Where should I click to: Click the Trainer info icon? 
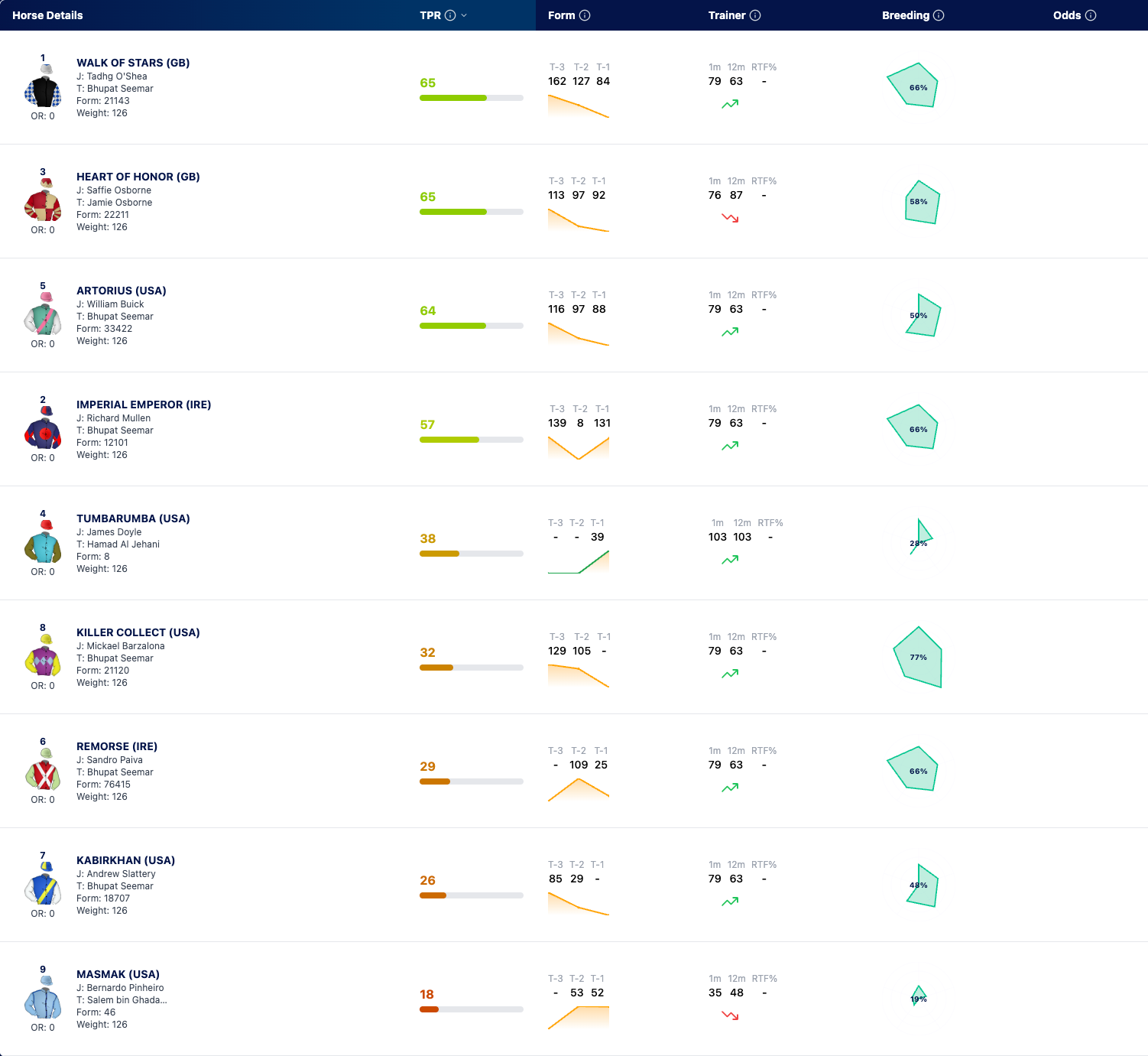tap(755, 15)
